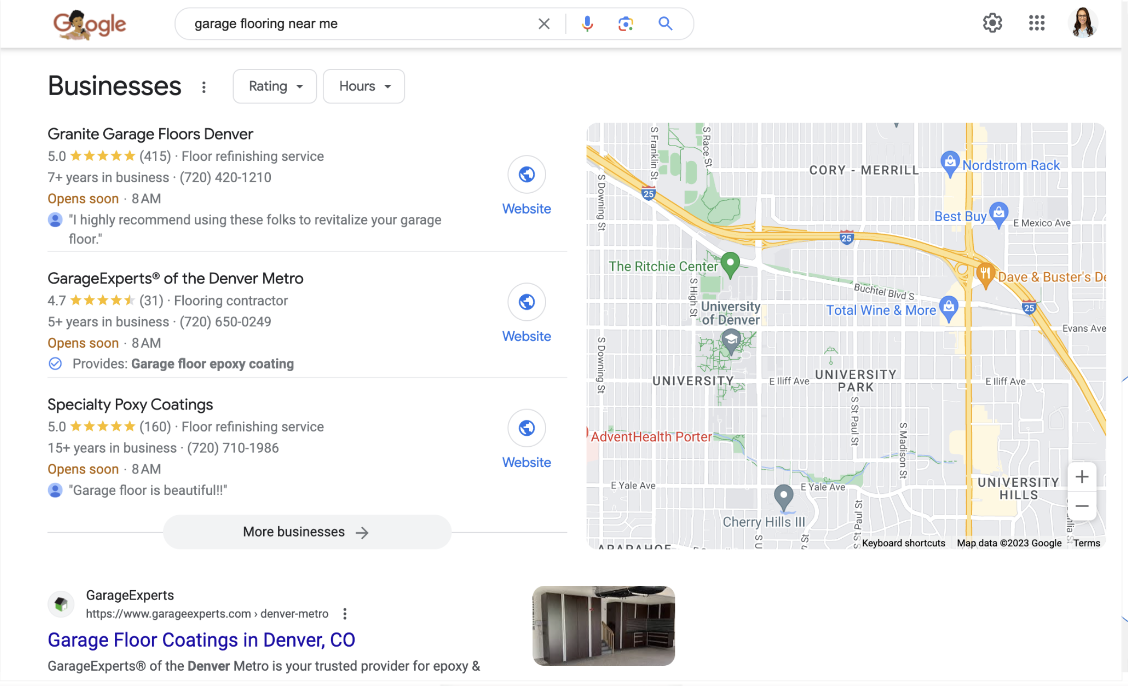Viewport: 1128px width, 686px height.
Task: Click Website label for GarageExperts listing
Action: 527,336
